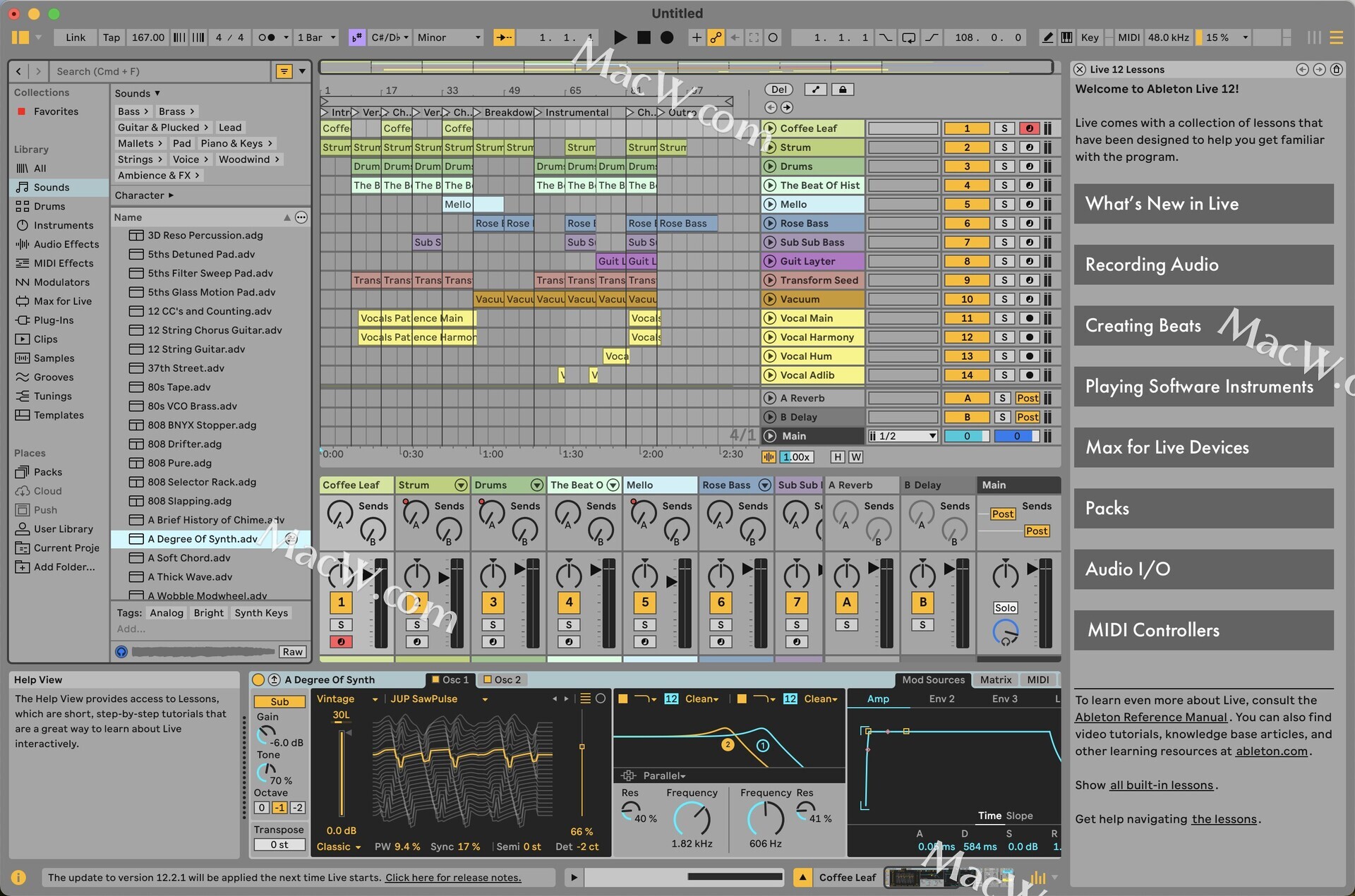
Task: Open browser filter view icon
Action: pyautogui.click(x=284, y=71)
